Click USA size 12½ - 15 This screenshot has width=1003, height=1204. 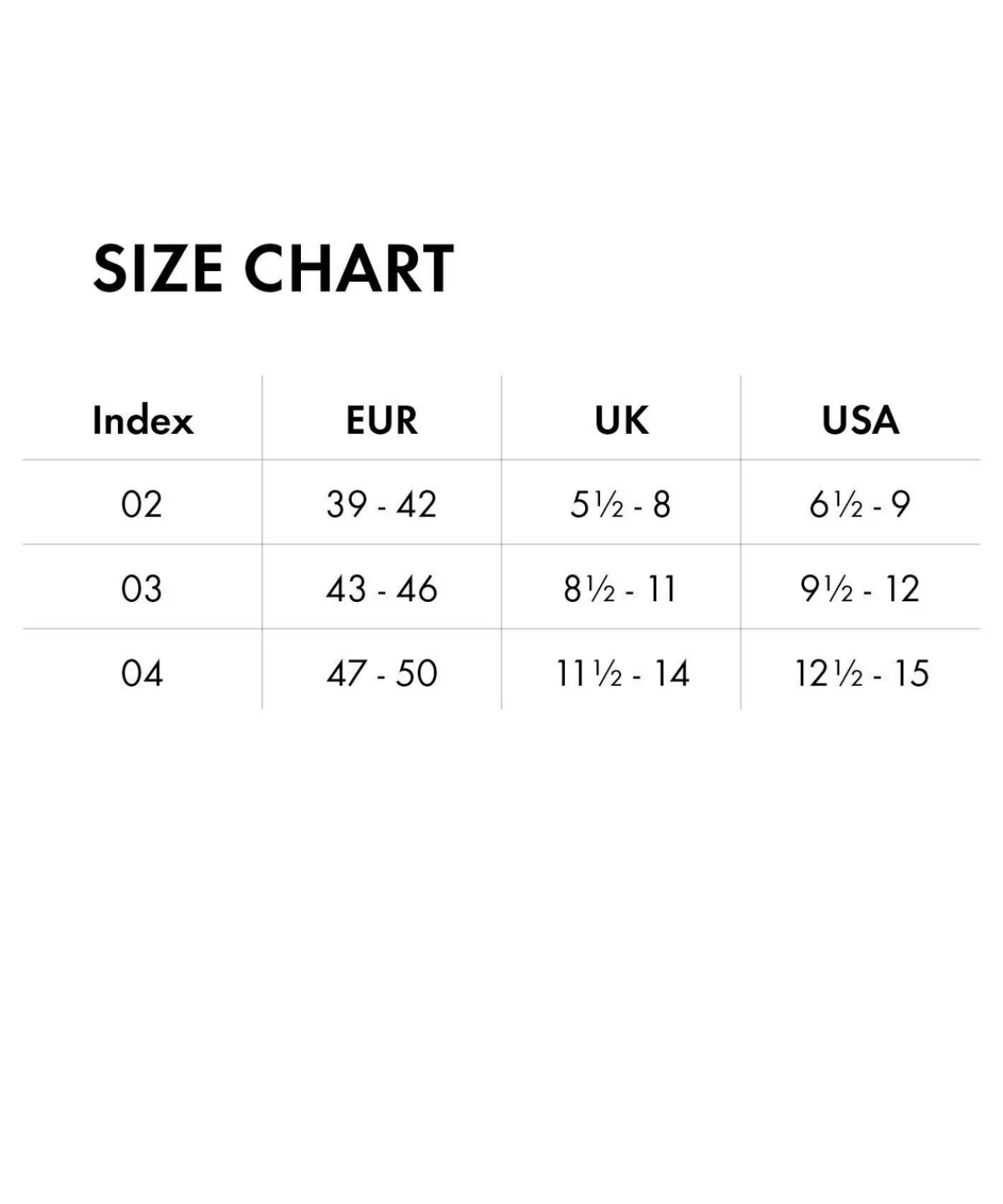pos(862,673)
